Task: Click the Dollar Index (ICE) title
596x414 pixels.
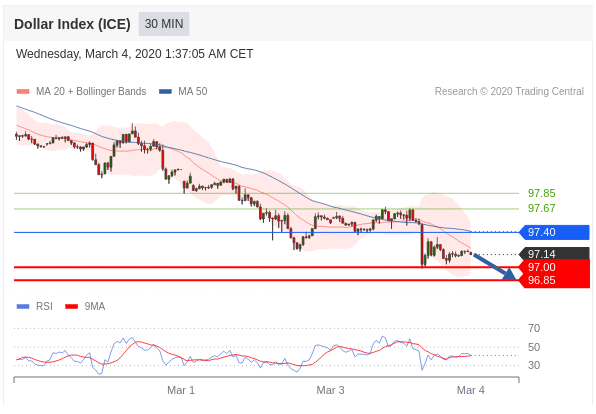Action: point(72,24)
